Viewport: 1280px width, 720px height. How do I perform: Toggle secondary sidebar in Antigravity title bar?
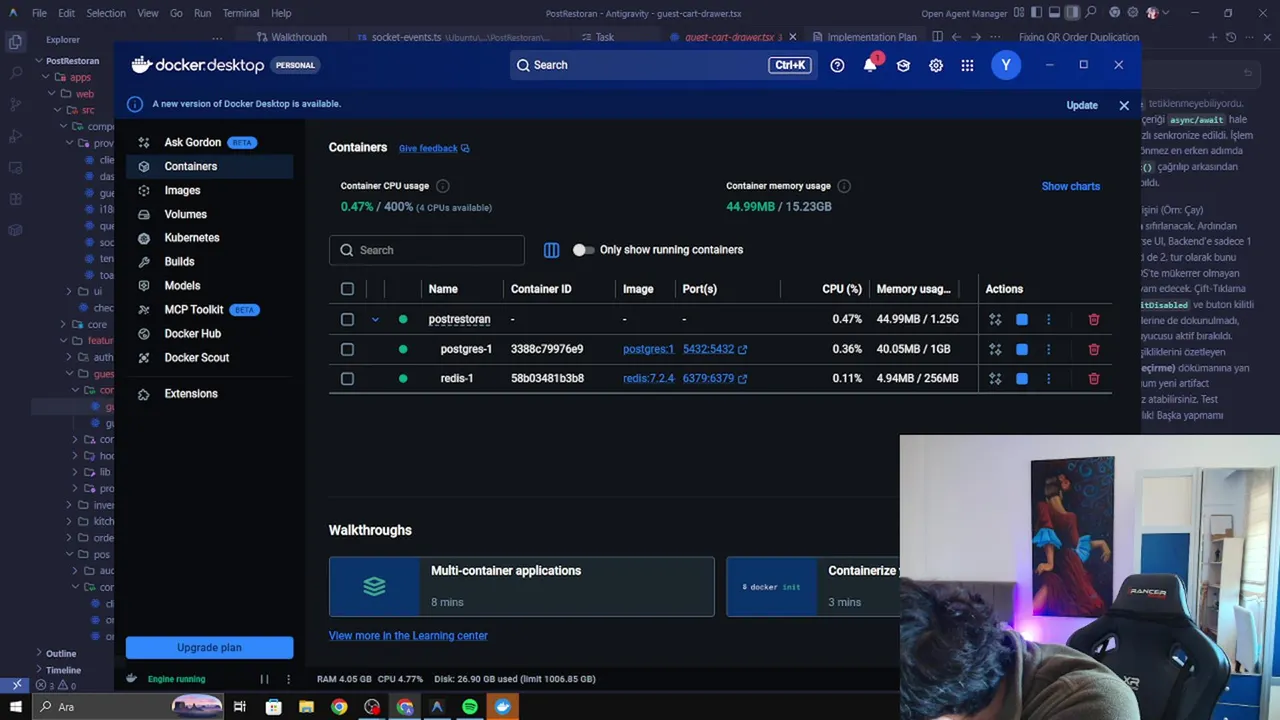pyautogui.click(x=1072, y=13)
